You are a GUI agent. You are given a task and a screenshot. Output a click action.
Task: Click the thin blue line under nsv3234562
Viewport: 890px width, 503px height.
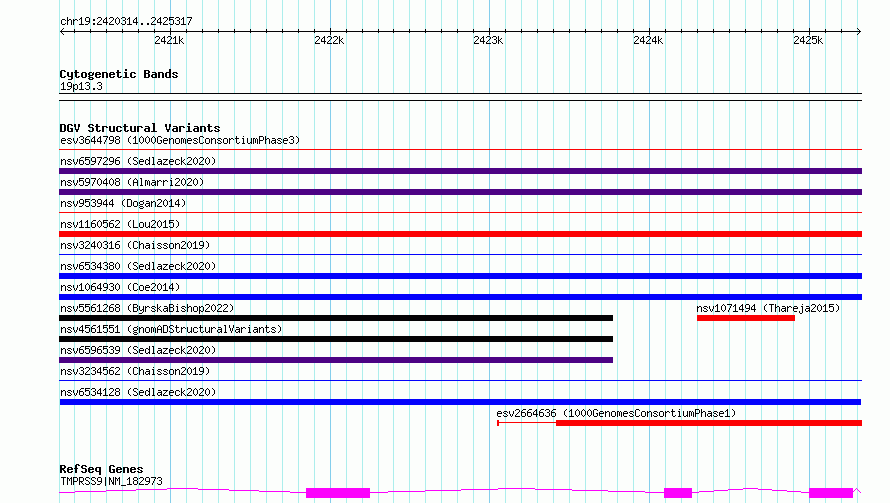pos(460,381)
